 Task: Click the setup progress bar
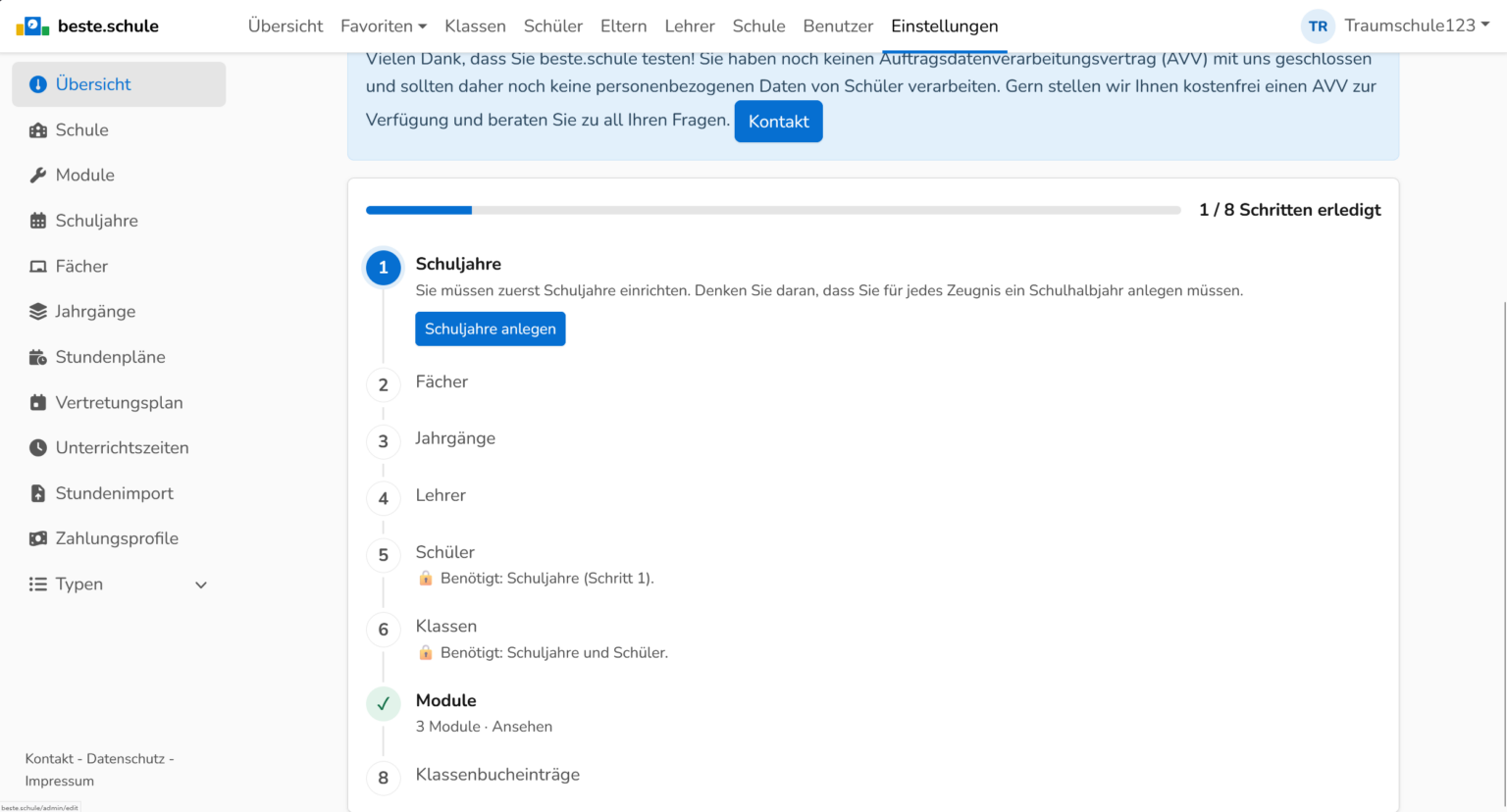coord(773,210)
